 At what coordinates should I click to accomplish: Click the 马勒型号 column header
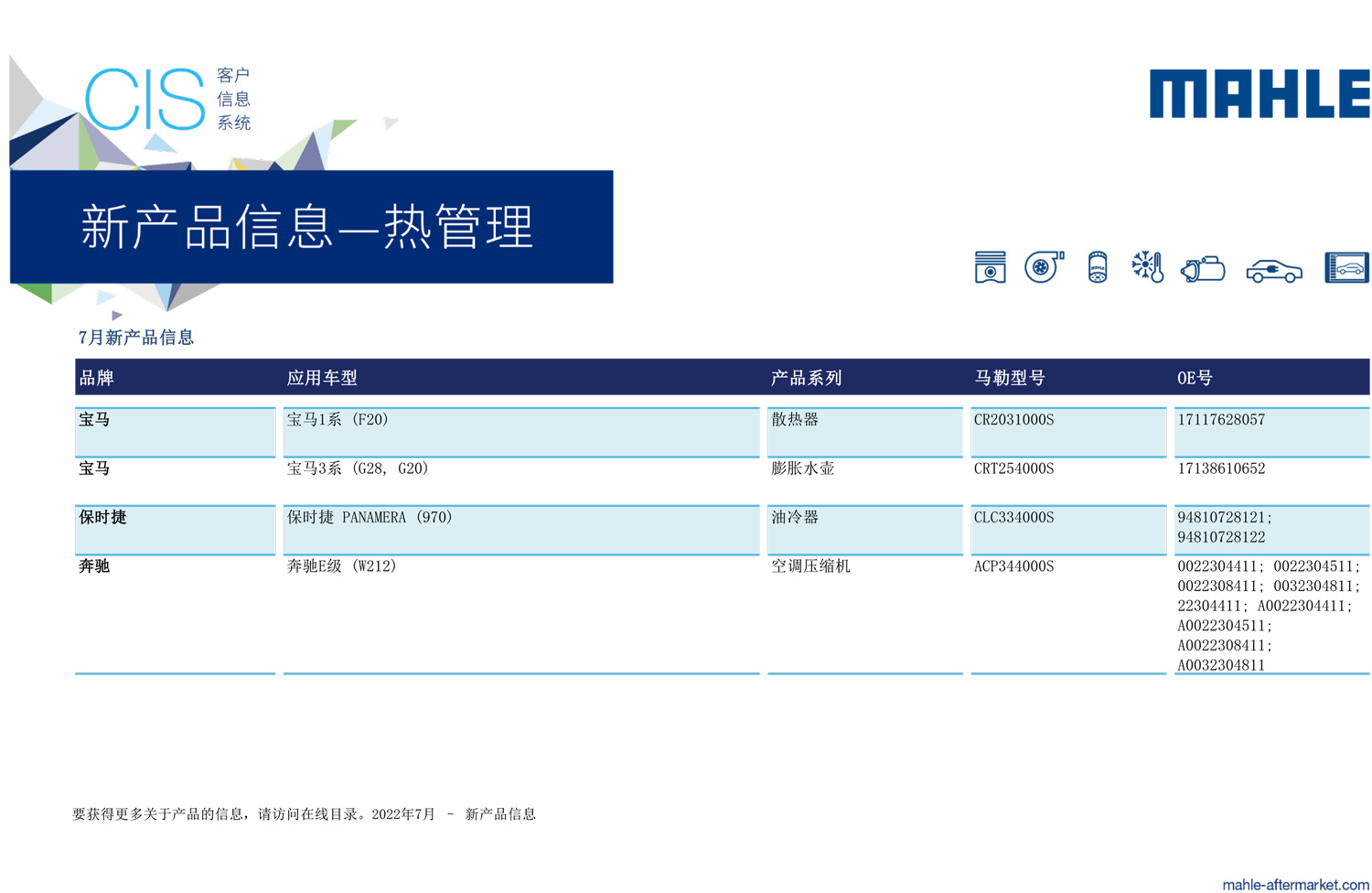coord(1010,378)
